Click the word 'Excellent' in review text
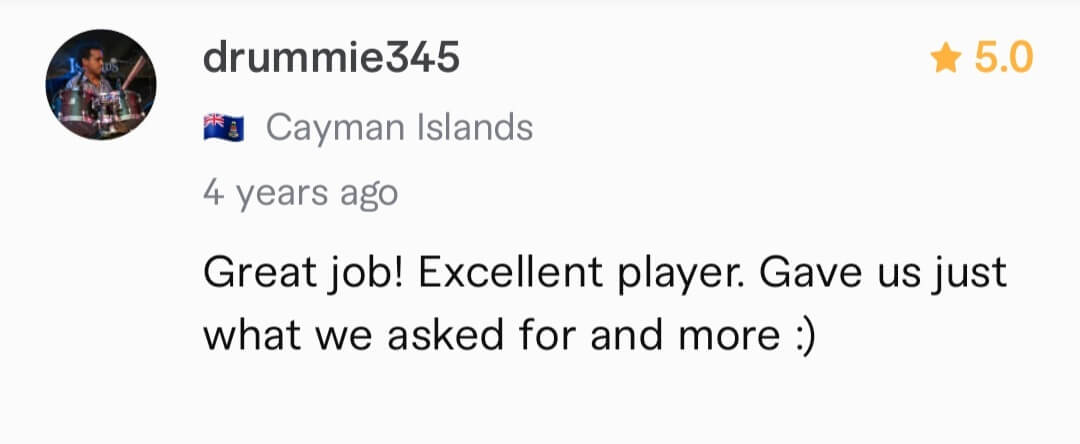This screenshot has width=1080, height=444. (x=510, y=273)
